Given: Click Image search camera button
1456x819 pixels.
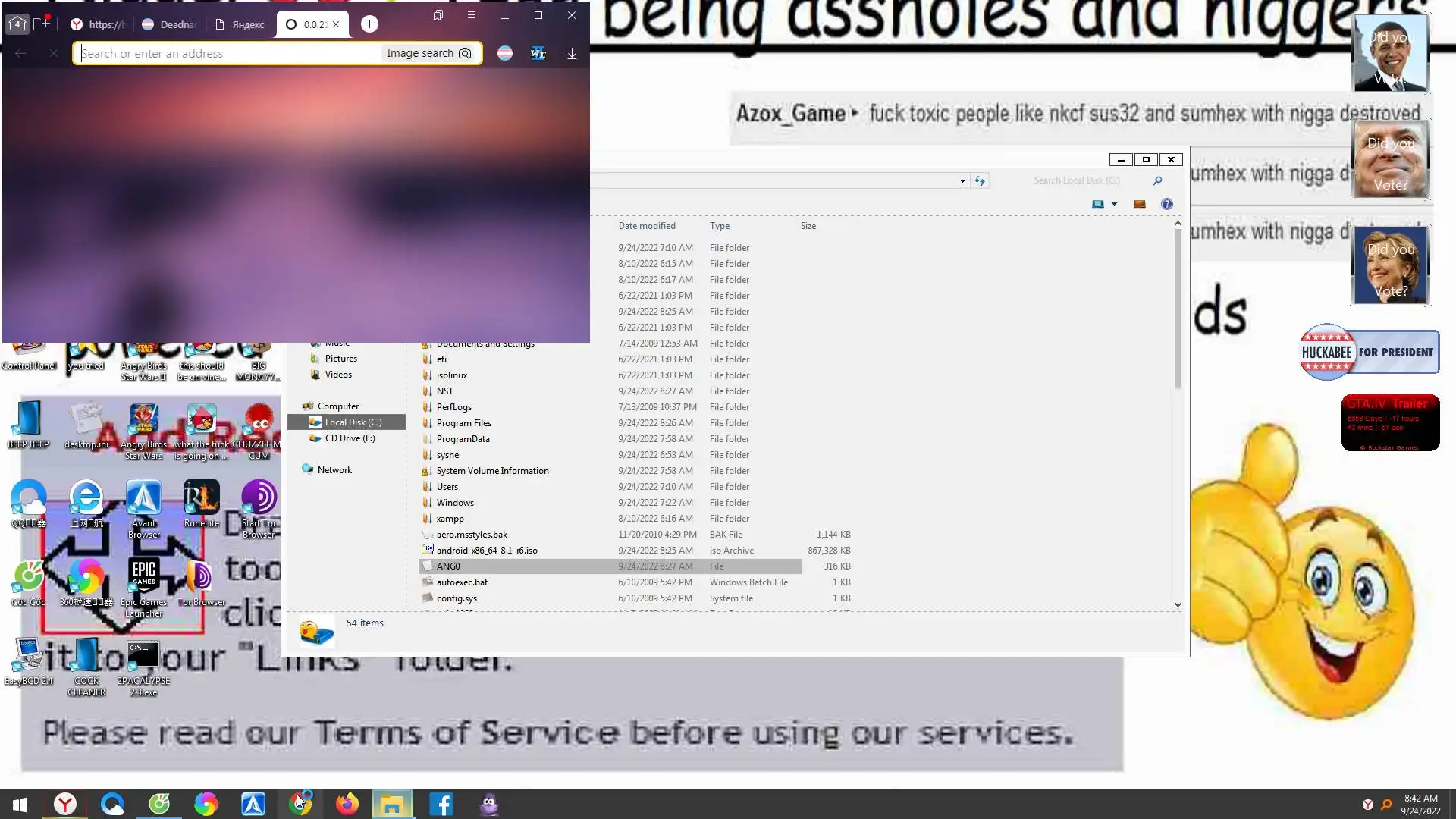Looking at the screenshot, I should 428,53.
